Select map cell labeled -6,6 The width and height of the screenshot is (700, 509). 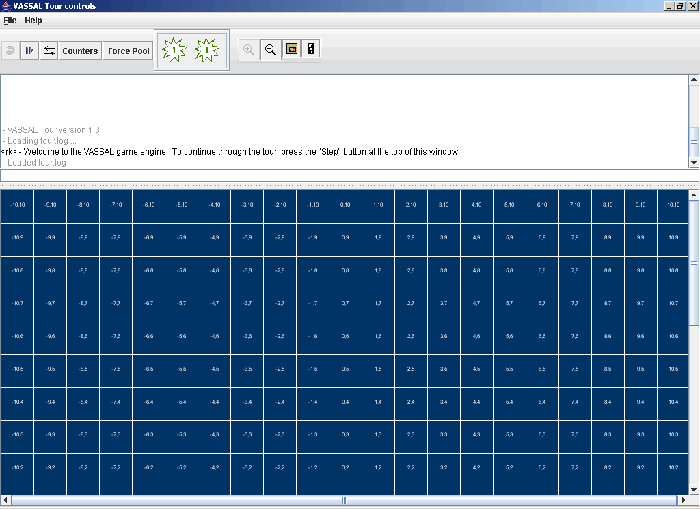pyautogui.click(x=149, y=336)
